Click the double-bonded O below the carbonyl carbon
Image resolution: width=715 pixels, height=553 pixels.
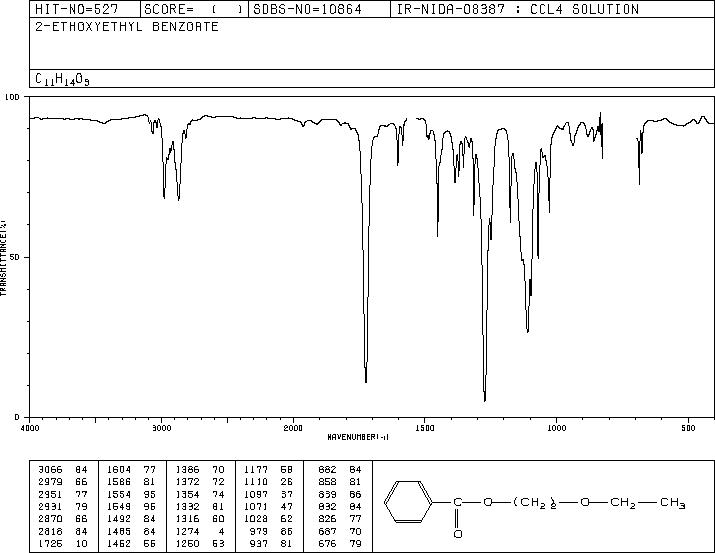458,534
